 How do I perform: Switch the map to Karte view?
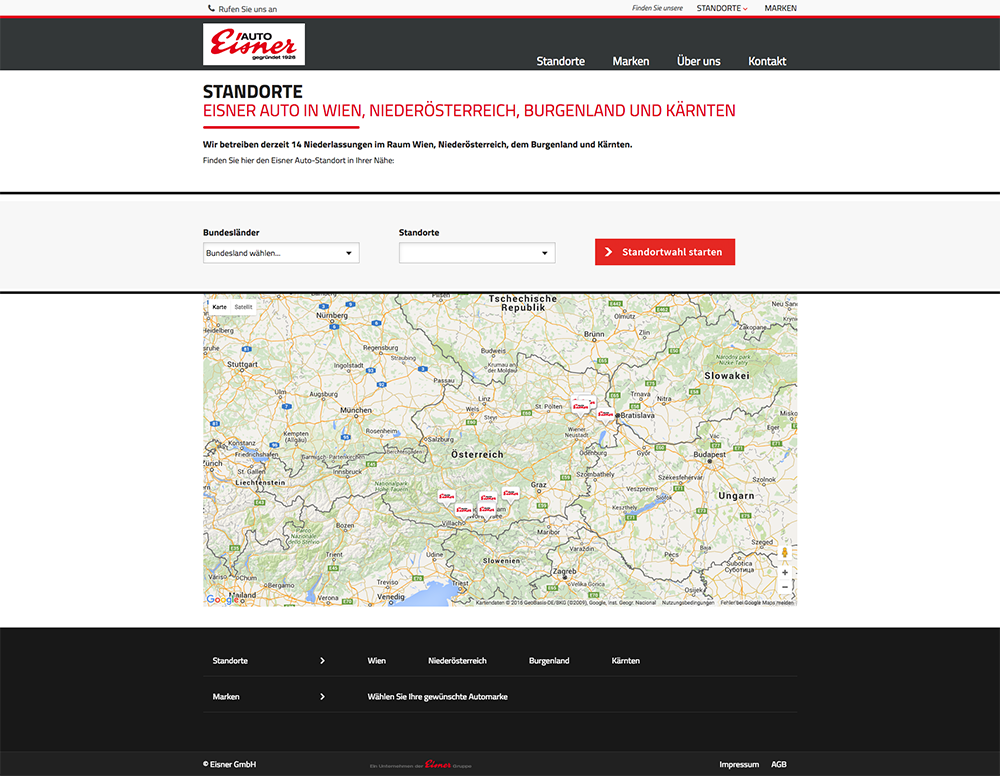[219, 307]
